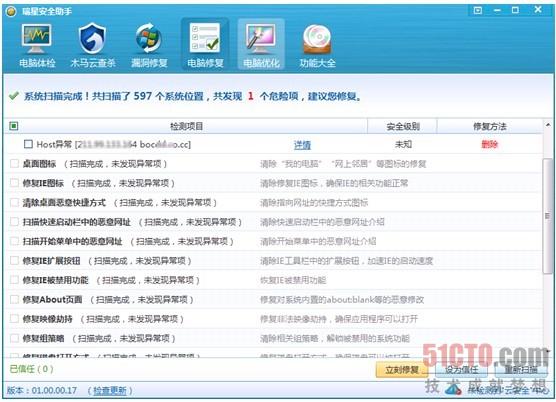The height and width of the screenshot is (402, 556).
Task: Click description 恢复IE被禁用功能
Action: click(293, 280)
